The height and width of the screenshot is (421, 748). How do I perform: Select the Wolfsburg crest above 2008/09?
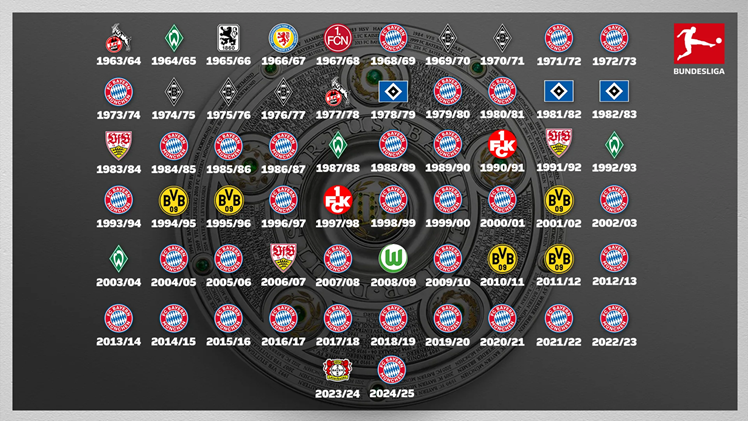[393, 258]
